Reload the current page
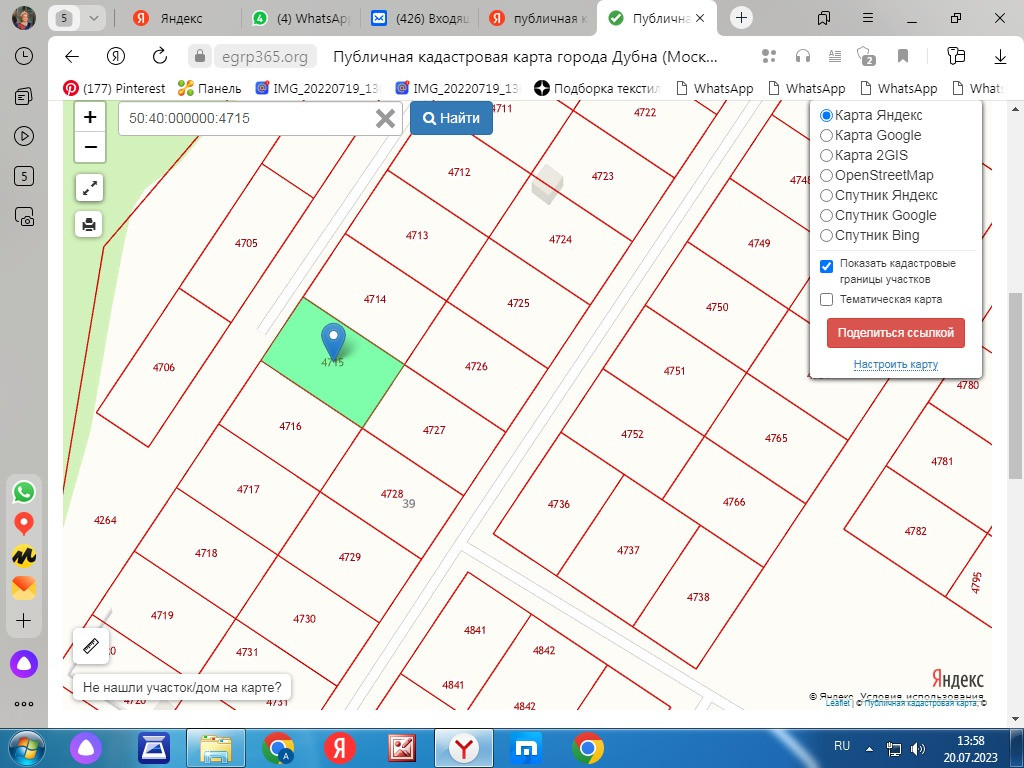Image resolution: width=1024 pixels, height=768 pixels. tap(159, 57)
